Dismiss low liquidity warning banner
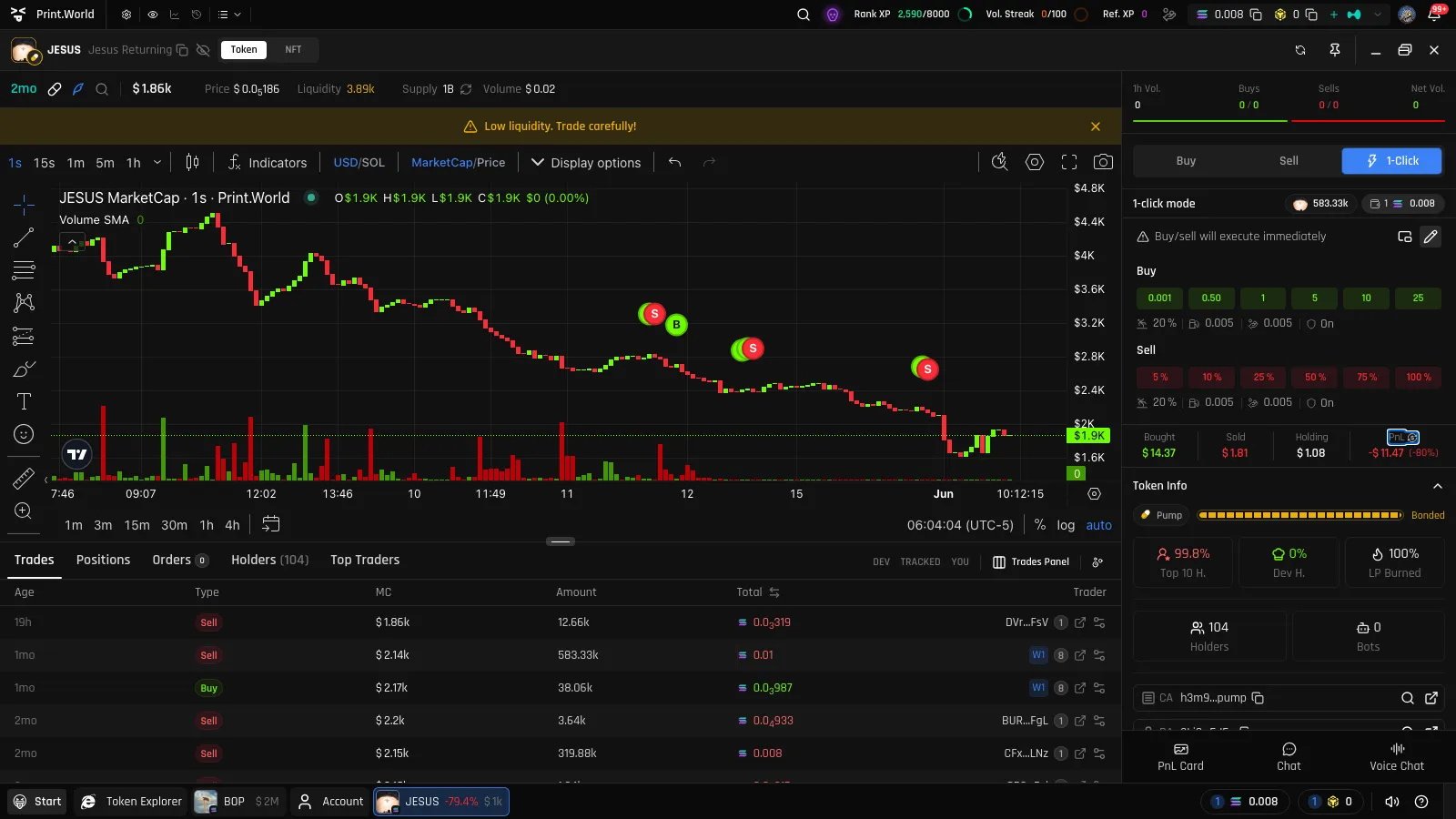 click(1096, 126)
